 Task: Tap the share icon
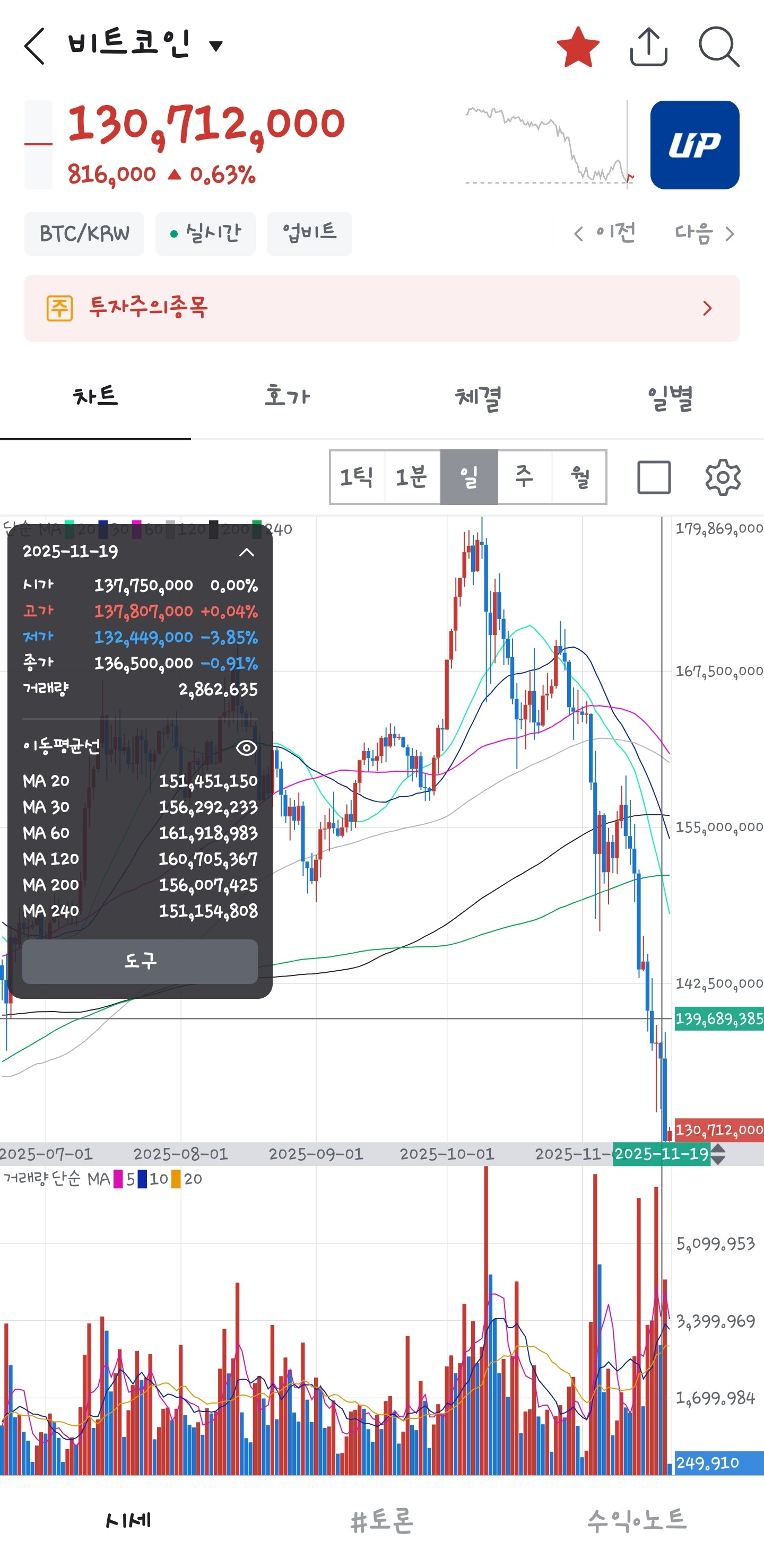[648, 47]
